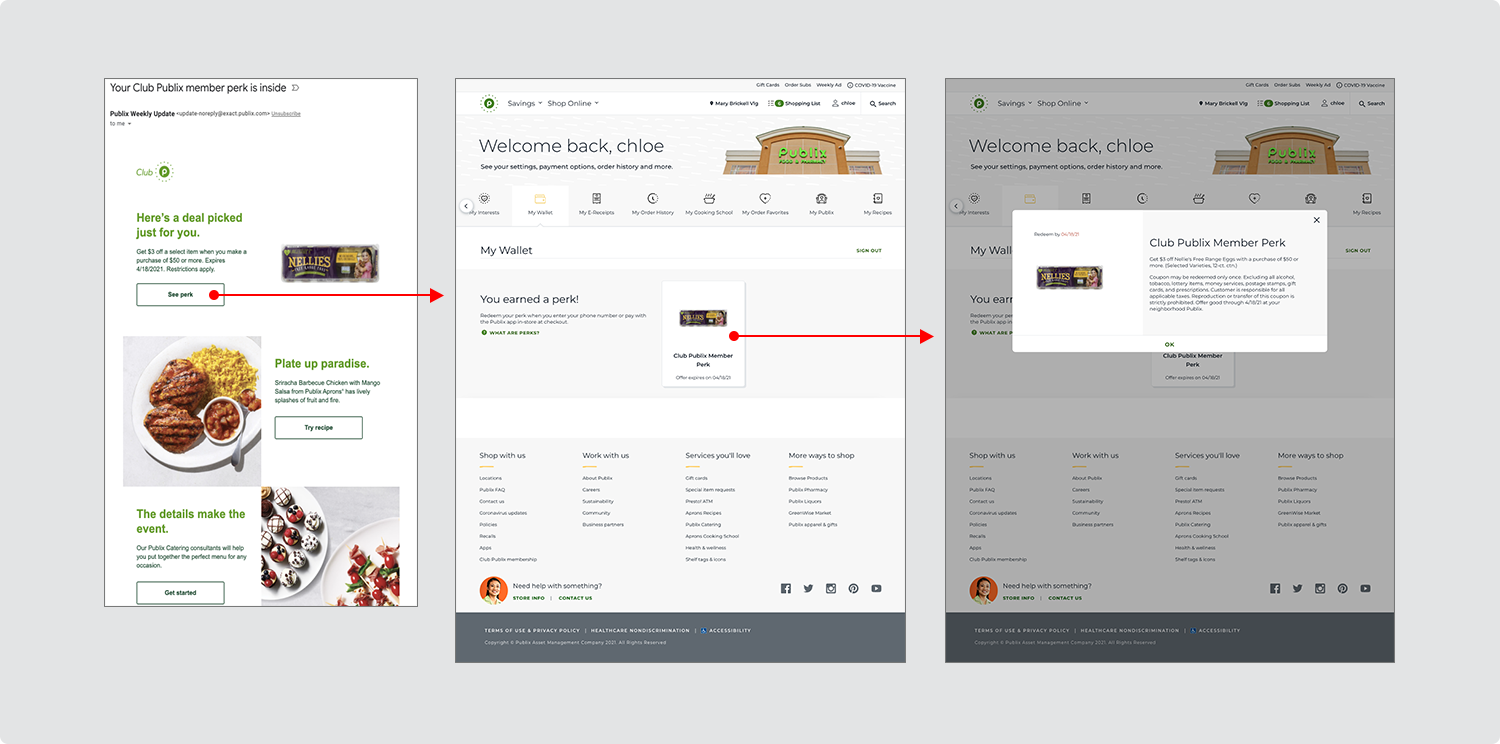Click the Publix logo on the My Wallet page

pos(489,103)
